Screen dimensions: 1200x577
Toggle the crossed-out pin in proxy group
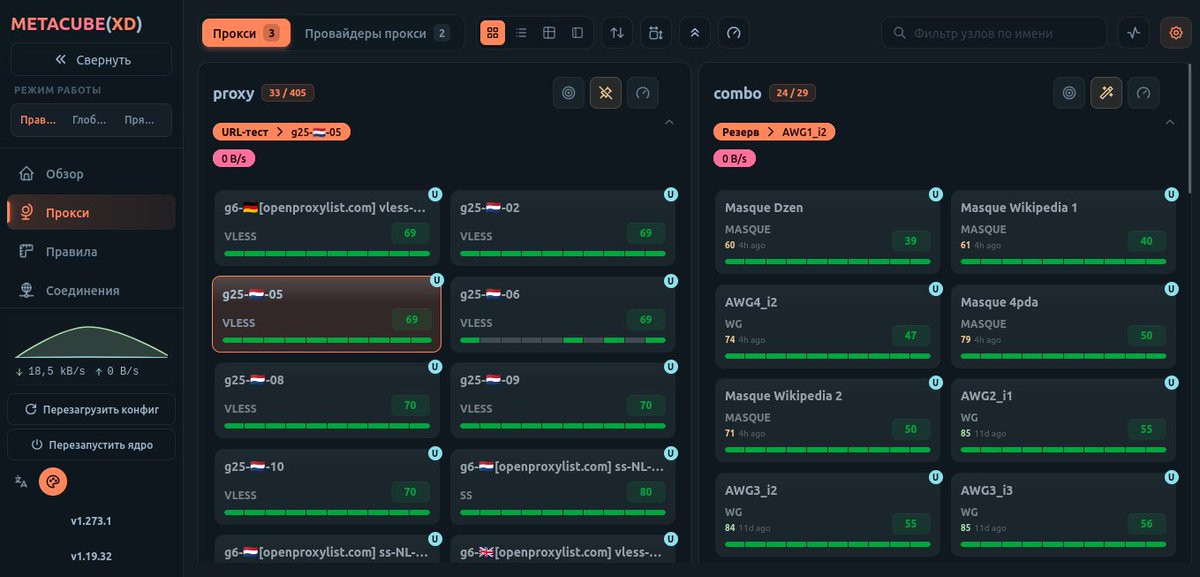(x=605, y=93)
